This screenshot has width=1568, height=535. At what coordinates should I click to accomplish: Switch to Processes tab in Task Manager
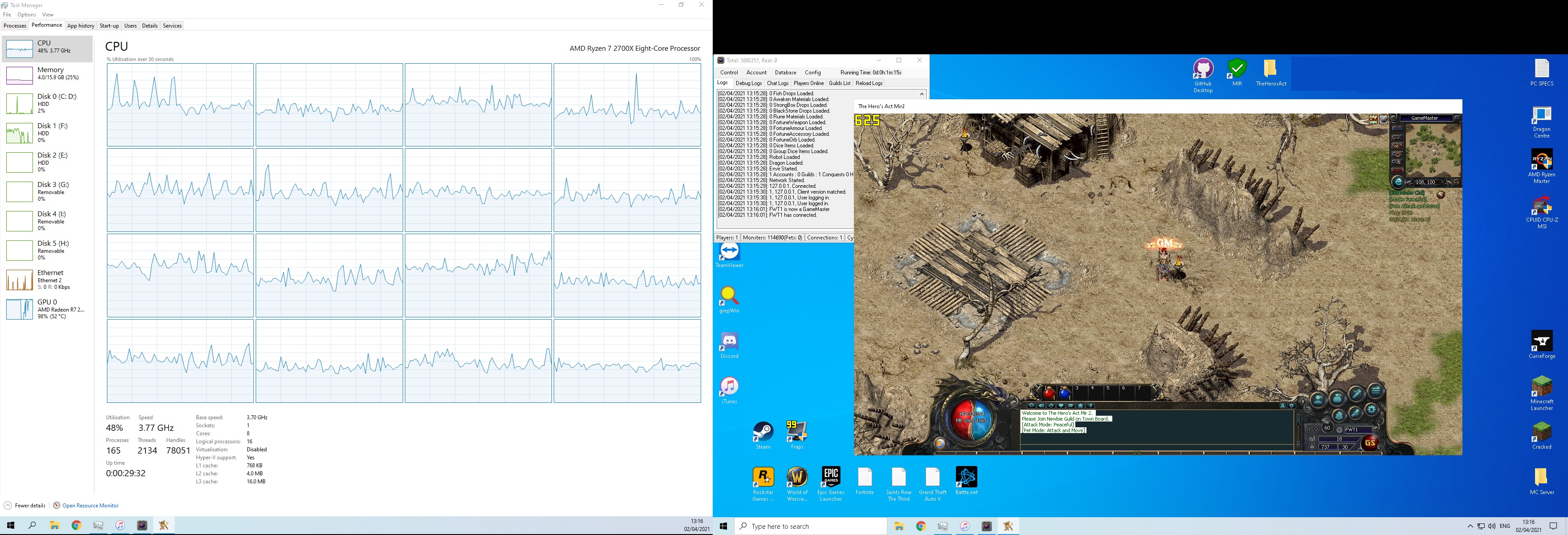tap(15, 25)
